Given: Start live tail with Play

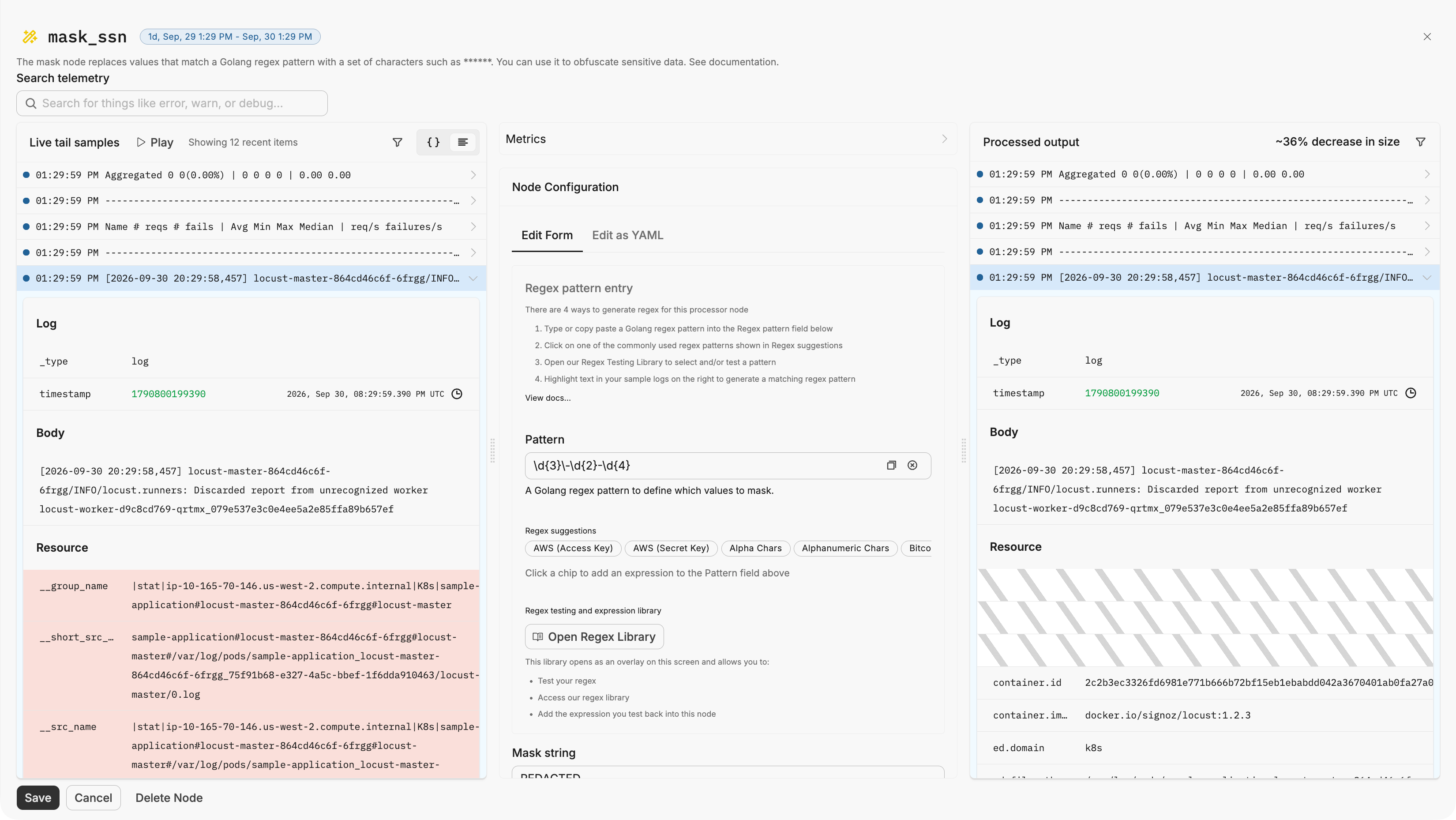Looking at the screenshot, I should click(155, 143).
